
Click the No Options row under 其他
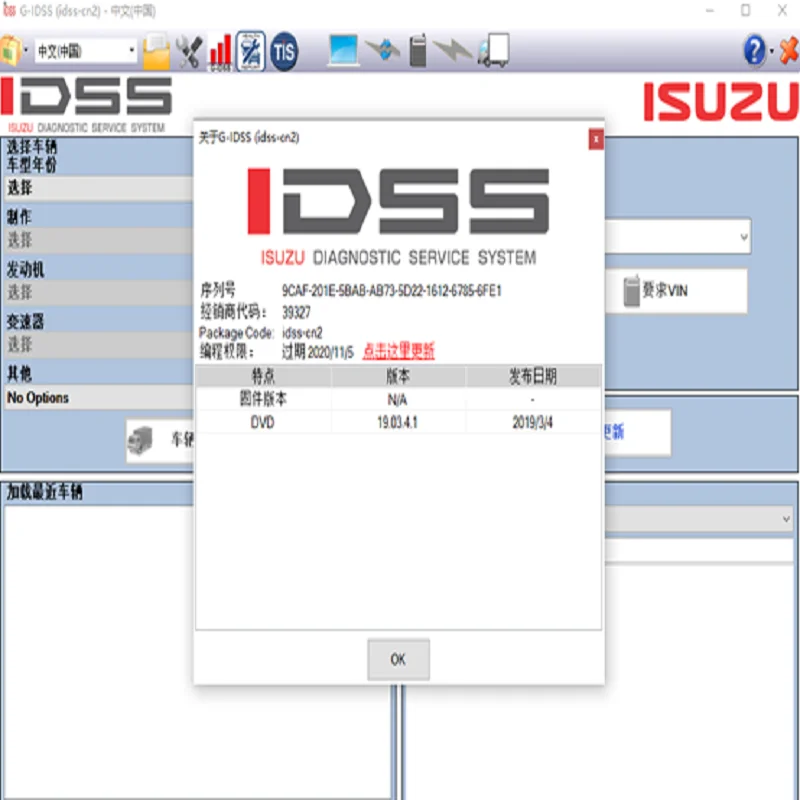click(99, 397)
